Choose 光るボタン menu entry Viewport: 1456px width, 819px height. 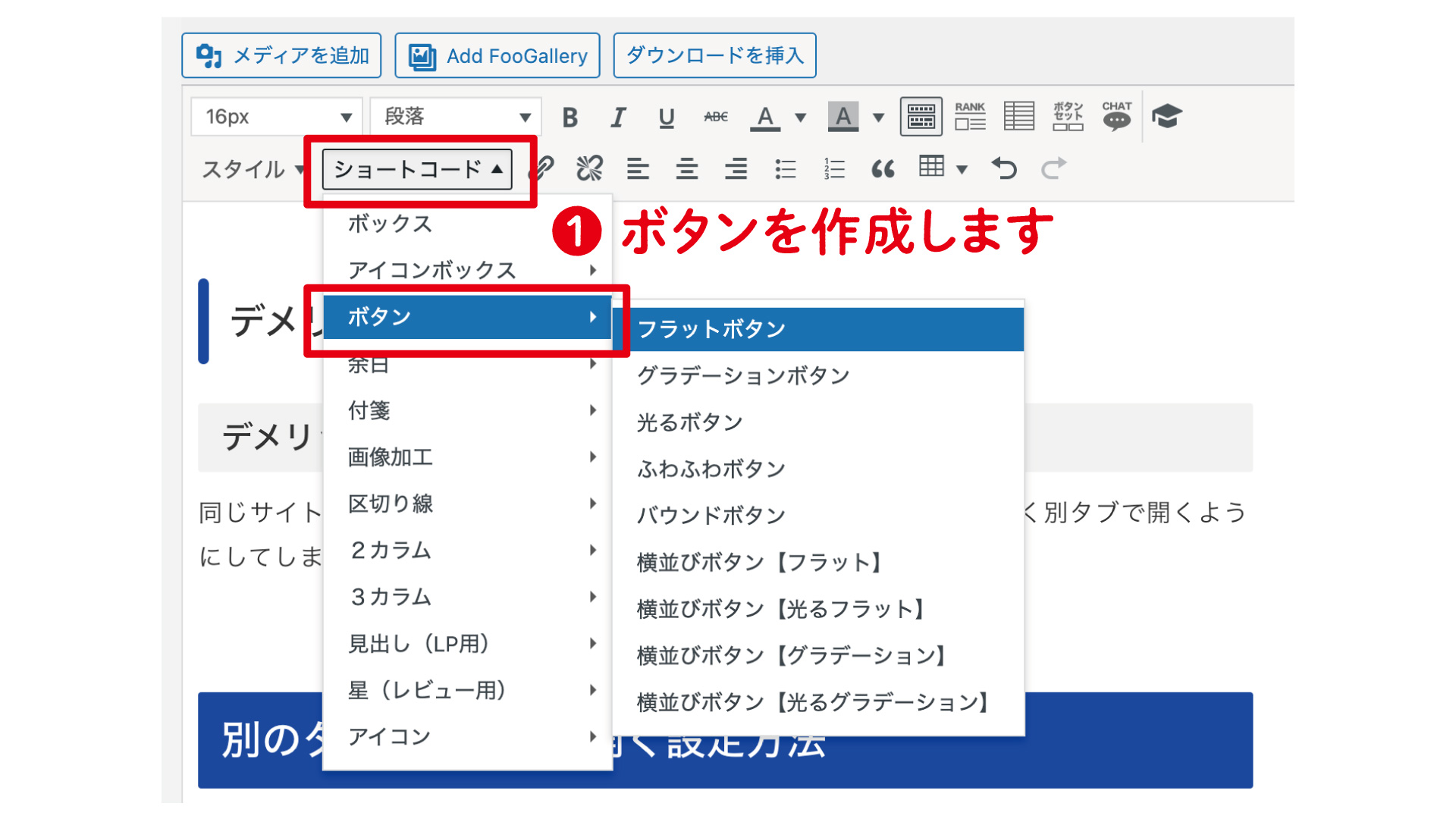click(690, 422)
